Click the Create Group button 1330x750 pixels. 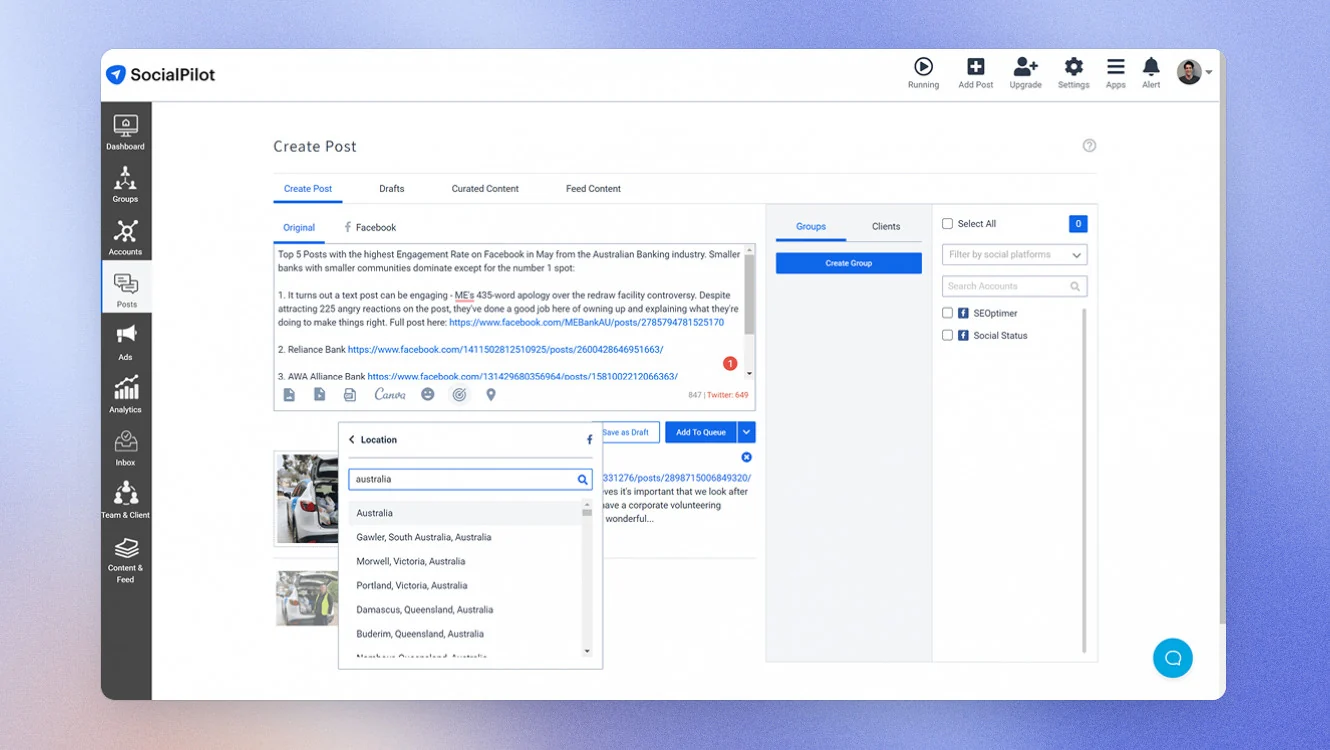point(849,263)
